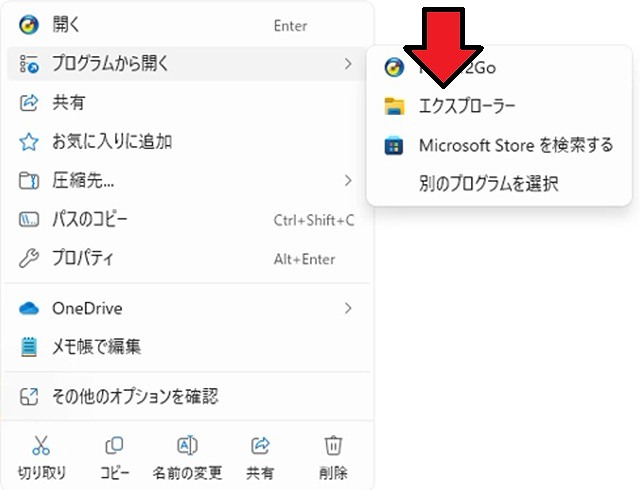Screen dimensions: 640x490
Task: Open その他のオプションを確認 entry
Action: (x=135, y=396)
